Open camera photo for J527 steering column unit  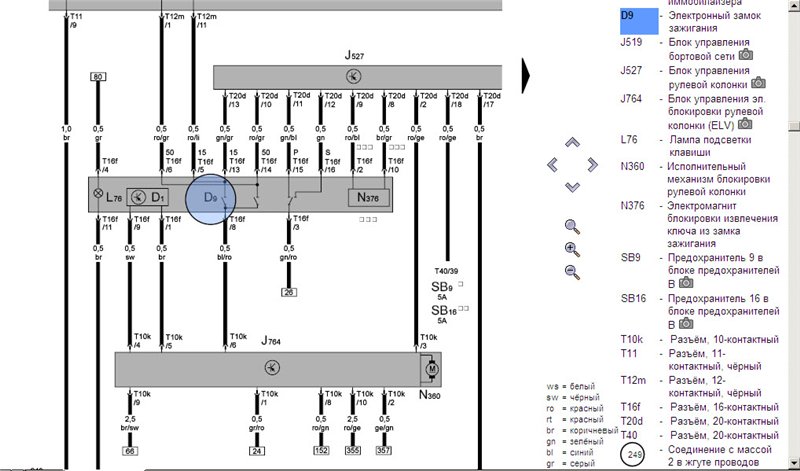758,83
